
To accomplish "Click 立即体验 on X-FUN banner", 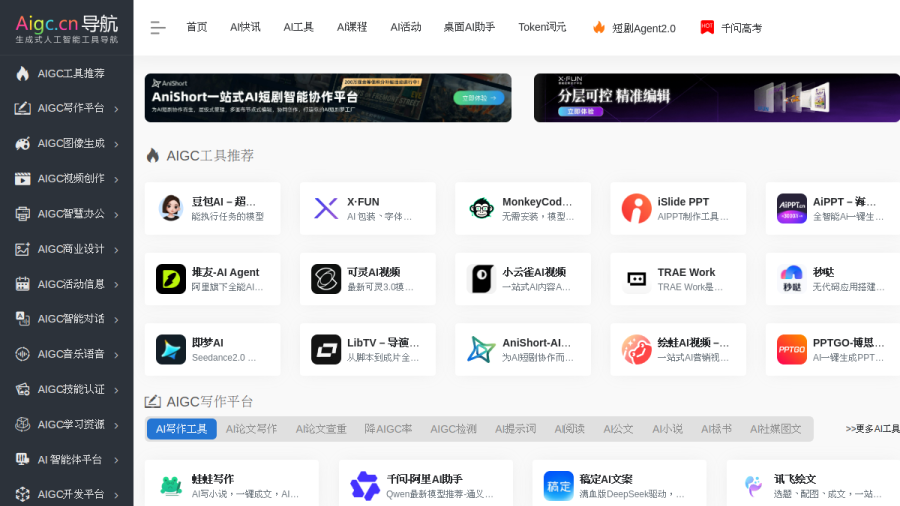I will (x=580, y=111).
